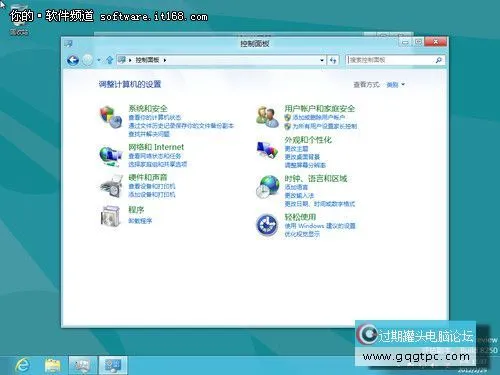
Task: Click the 网络和 Internet globe icon
Action: pos(111,156)
